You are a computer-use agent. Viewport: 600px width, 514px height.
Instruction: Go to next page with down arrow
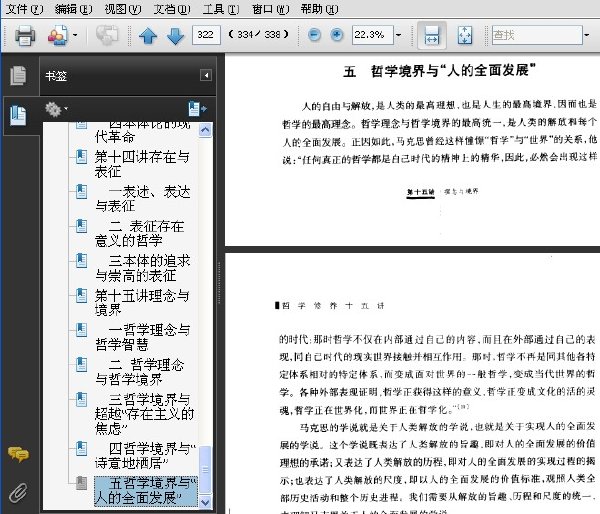(x=176, y=36)
